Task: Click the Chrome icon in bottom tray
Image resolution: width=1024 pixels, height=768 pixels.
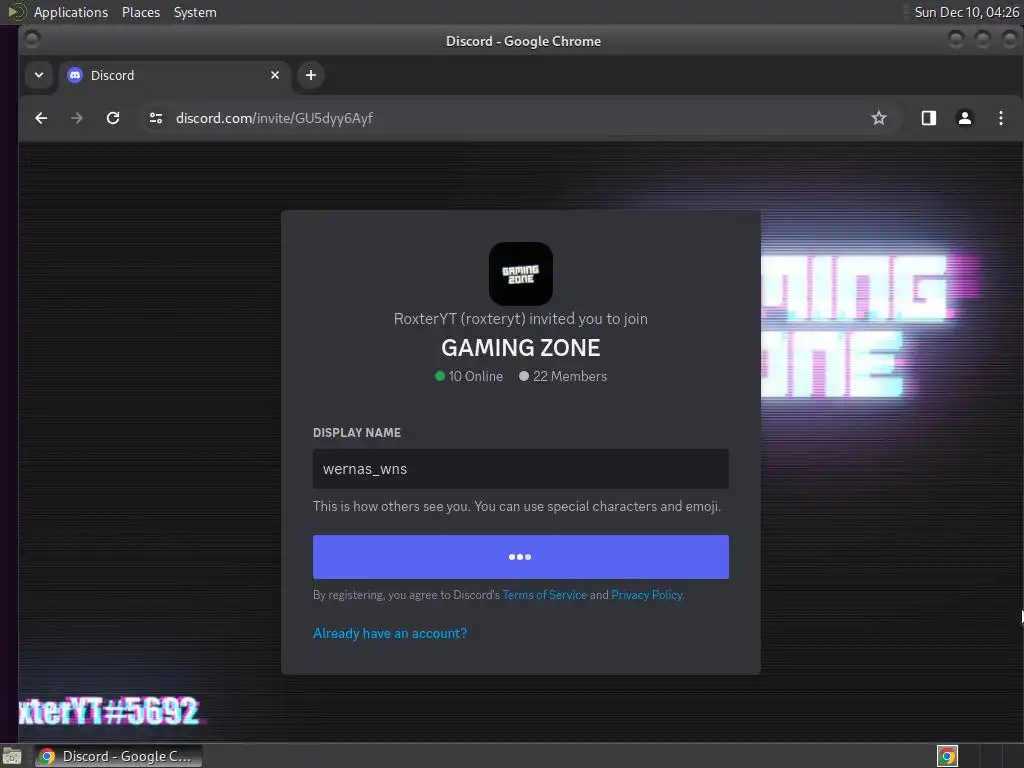Action: point(947,756)
